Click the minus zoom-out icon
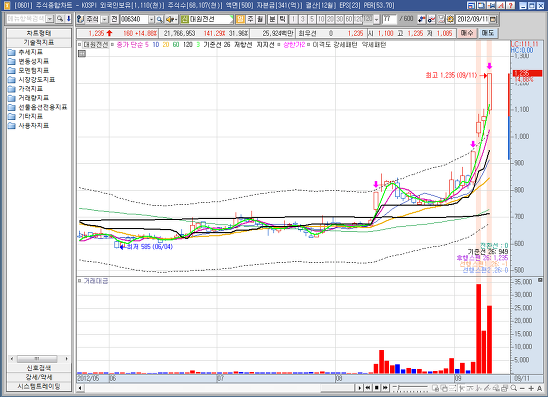This screenshot has width=548, height=397. [522, 388]
